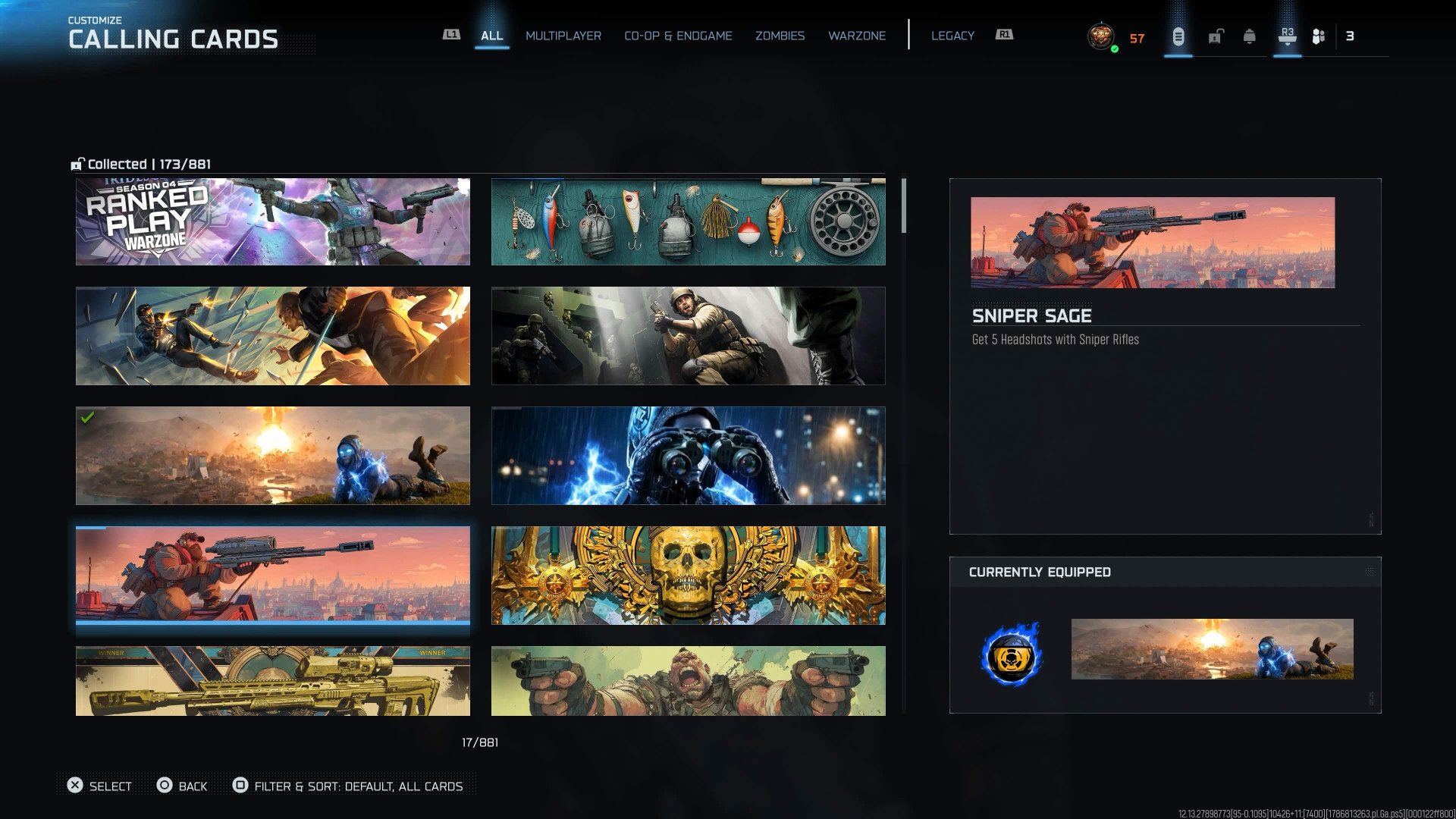Click the L1 previous tab icon

pos(451,35)
